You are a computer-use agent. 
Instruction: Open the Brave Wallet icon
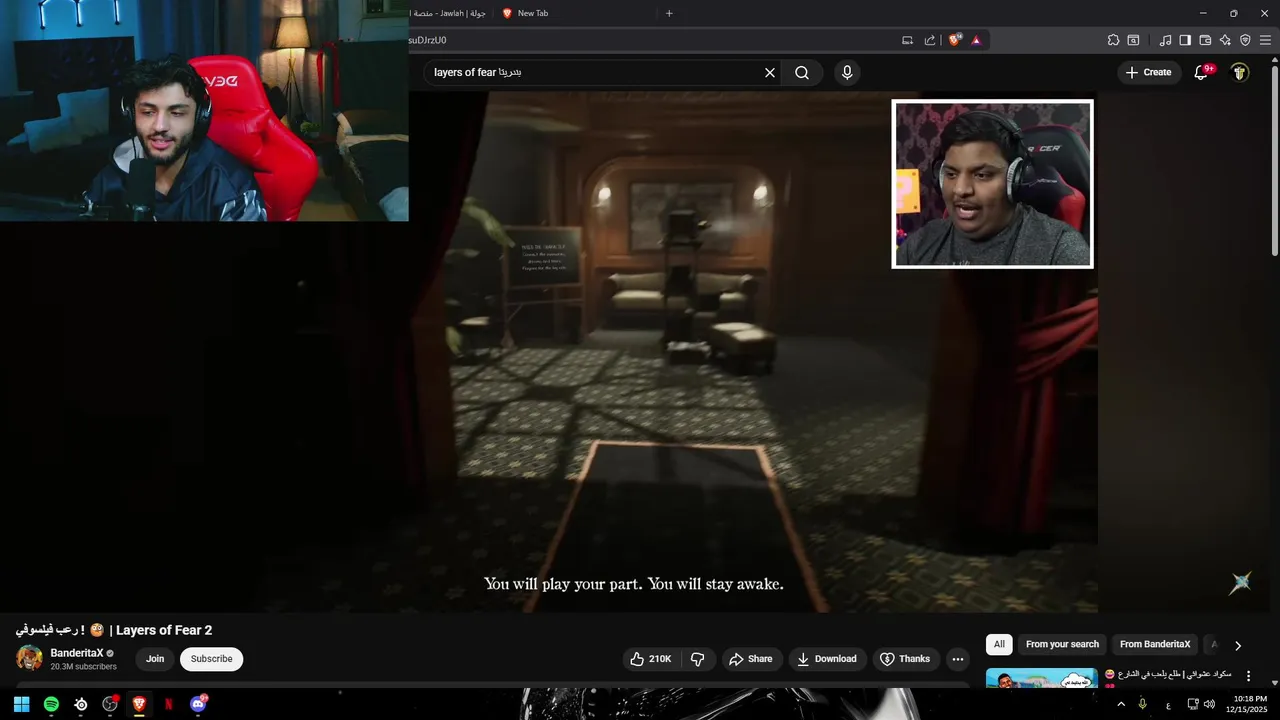[x=1205, y=40]
